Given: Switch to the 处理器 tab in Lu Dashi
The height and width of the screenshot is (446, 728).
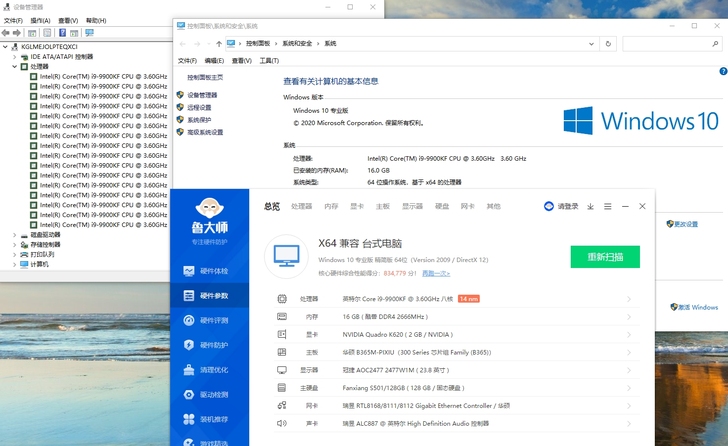Looking at the screenshot, I should [x=301, y=207].
